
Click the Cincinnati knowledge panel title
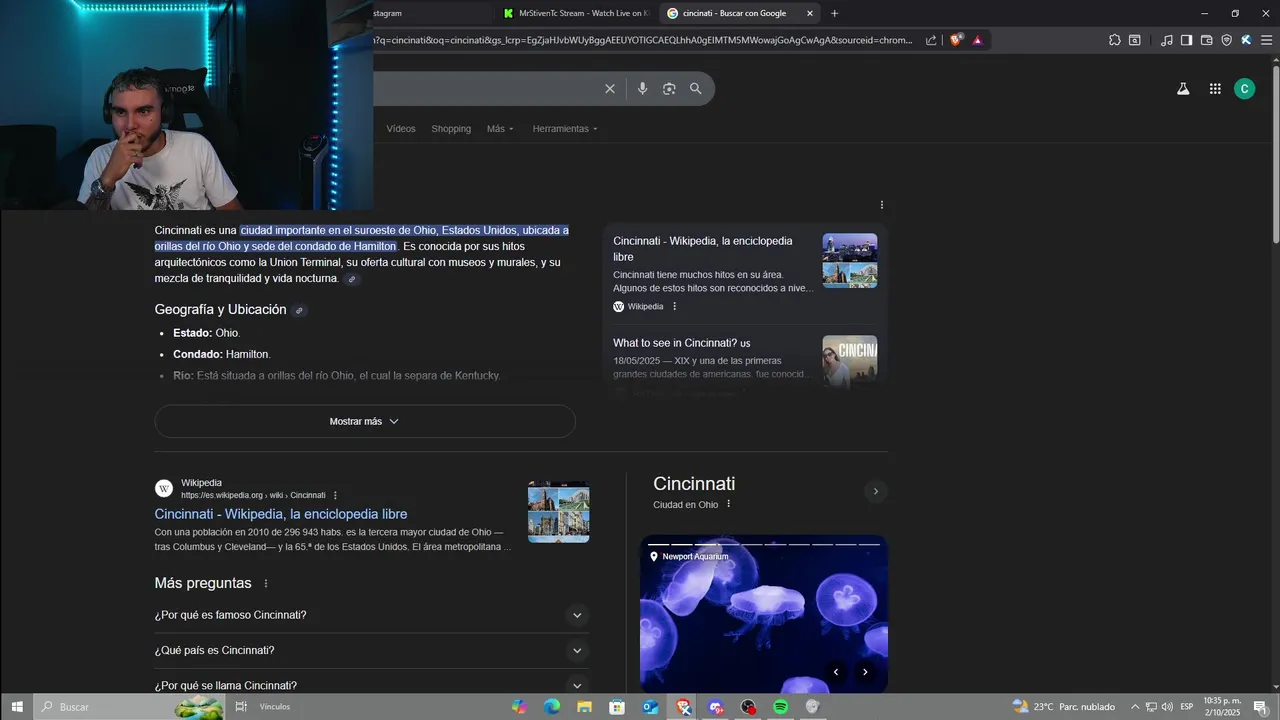pos(694,484)
